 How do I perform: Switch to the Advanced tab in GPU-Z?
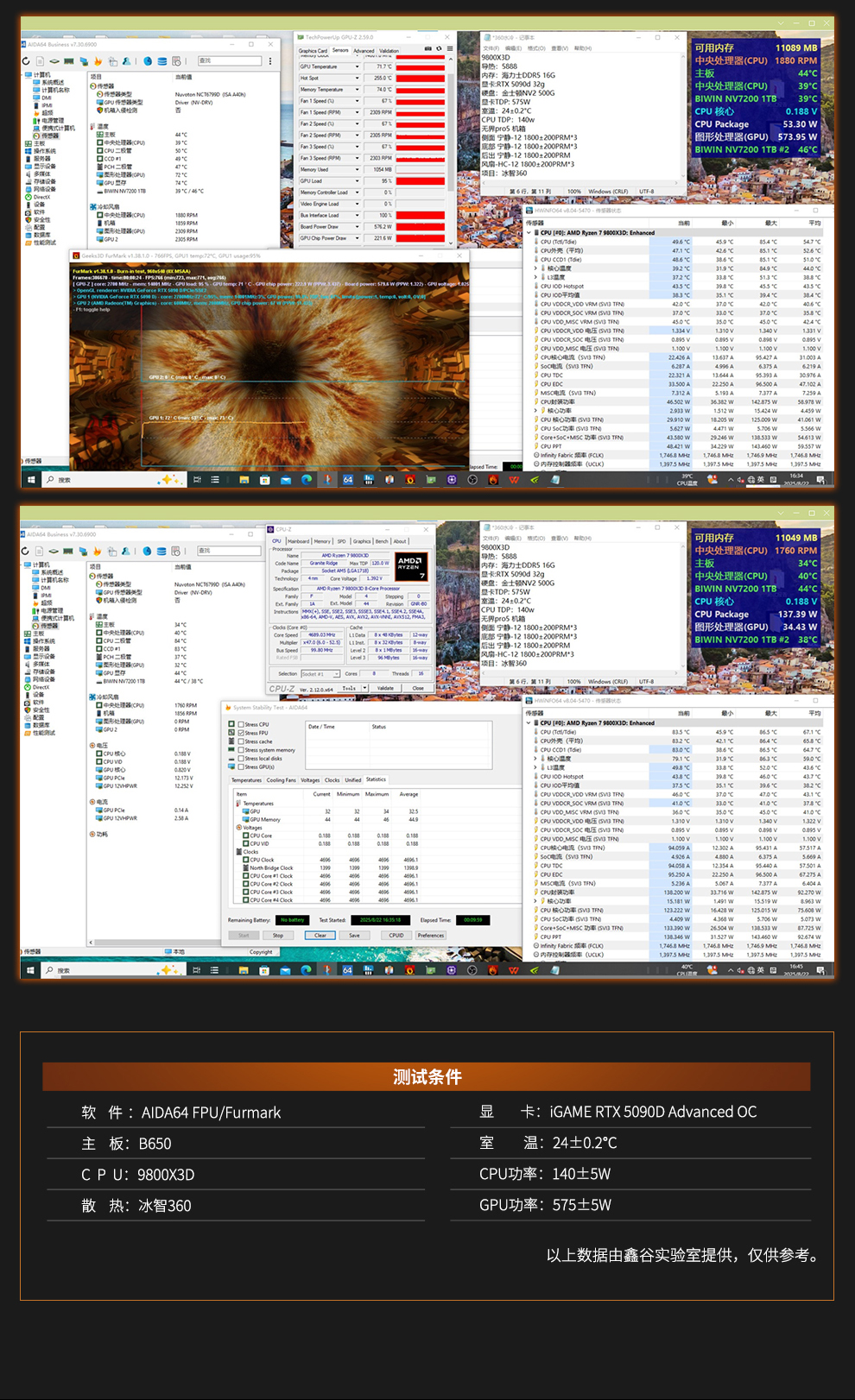tap(364, 51)
